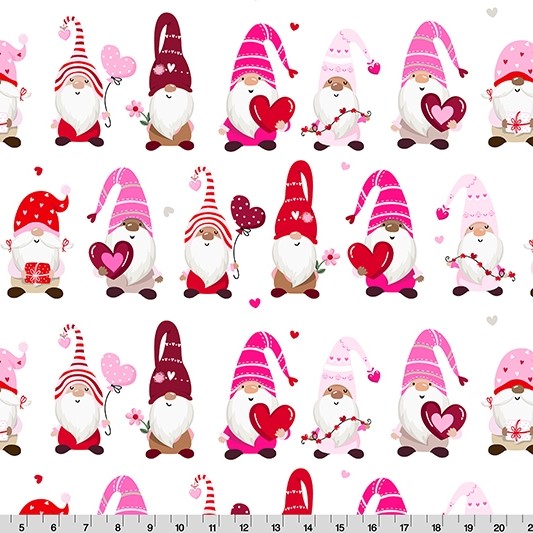The height and width of the screenshot is (533, 533).
Task: Select the 14 label on the ruler
Action: pyautogui.click(x=308, y=527)
